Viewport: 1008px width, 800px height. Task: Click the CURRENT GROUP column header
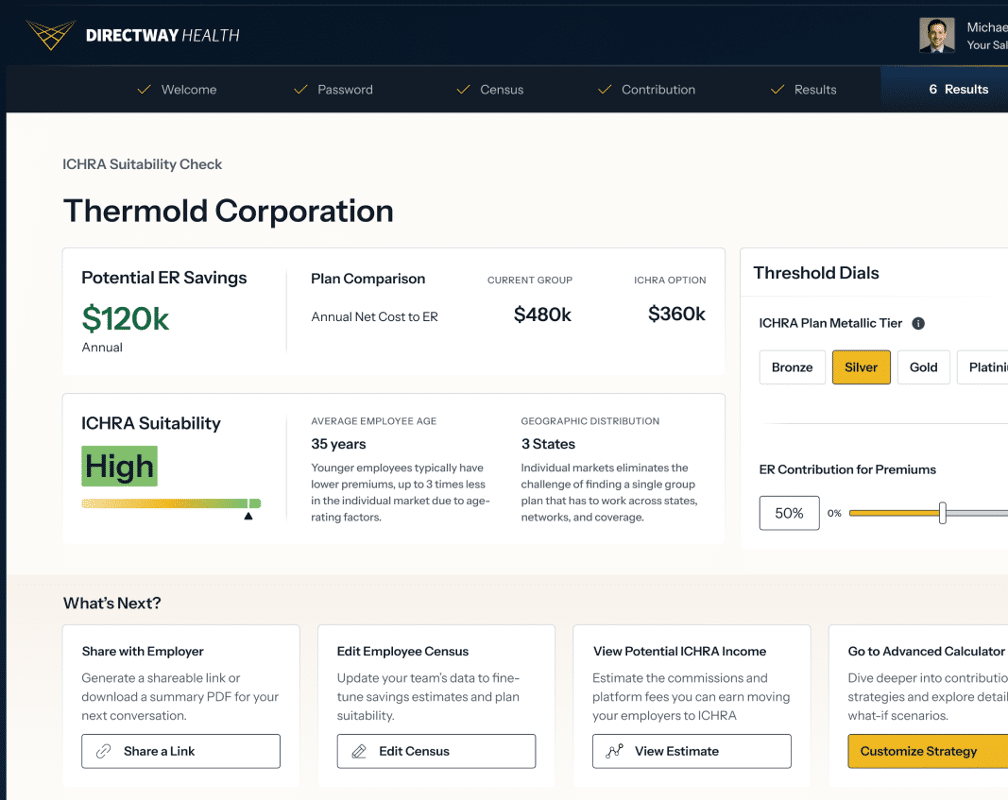click(530, 280)
